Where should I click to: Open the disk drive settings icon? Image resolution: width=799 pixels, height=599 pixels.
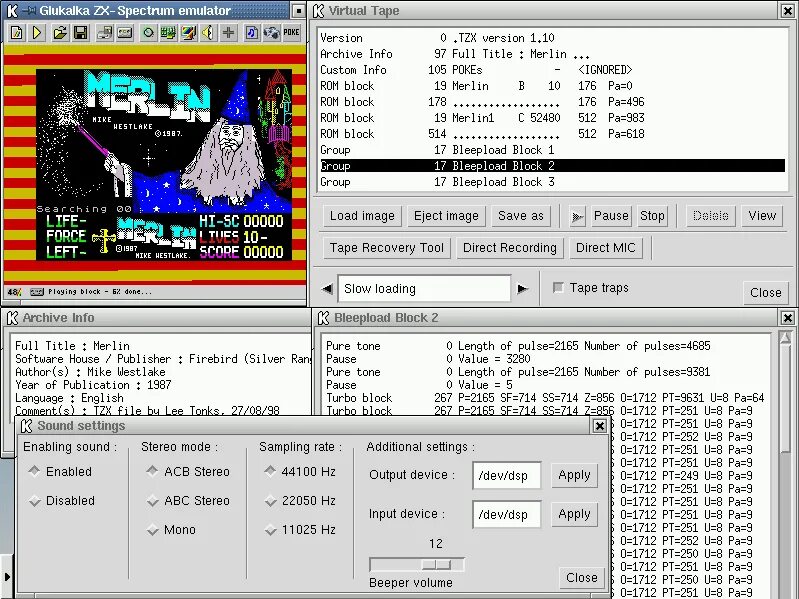pos(104,33)
